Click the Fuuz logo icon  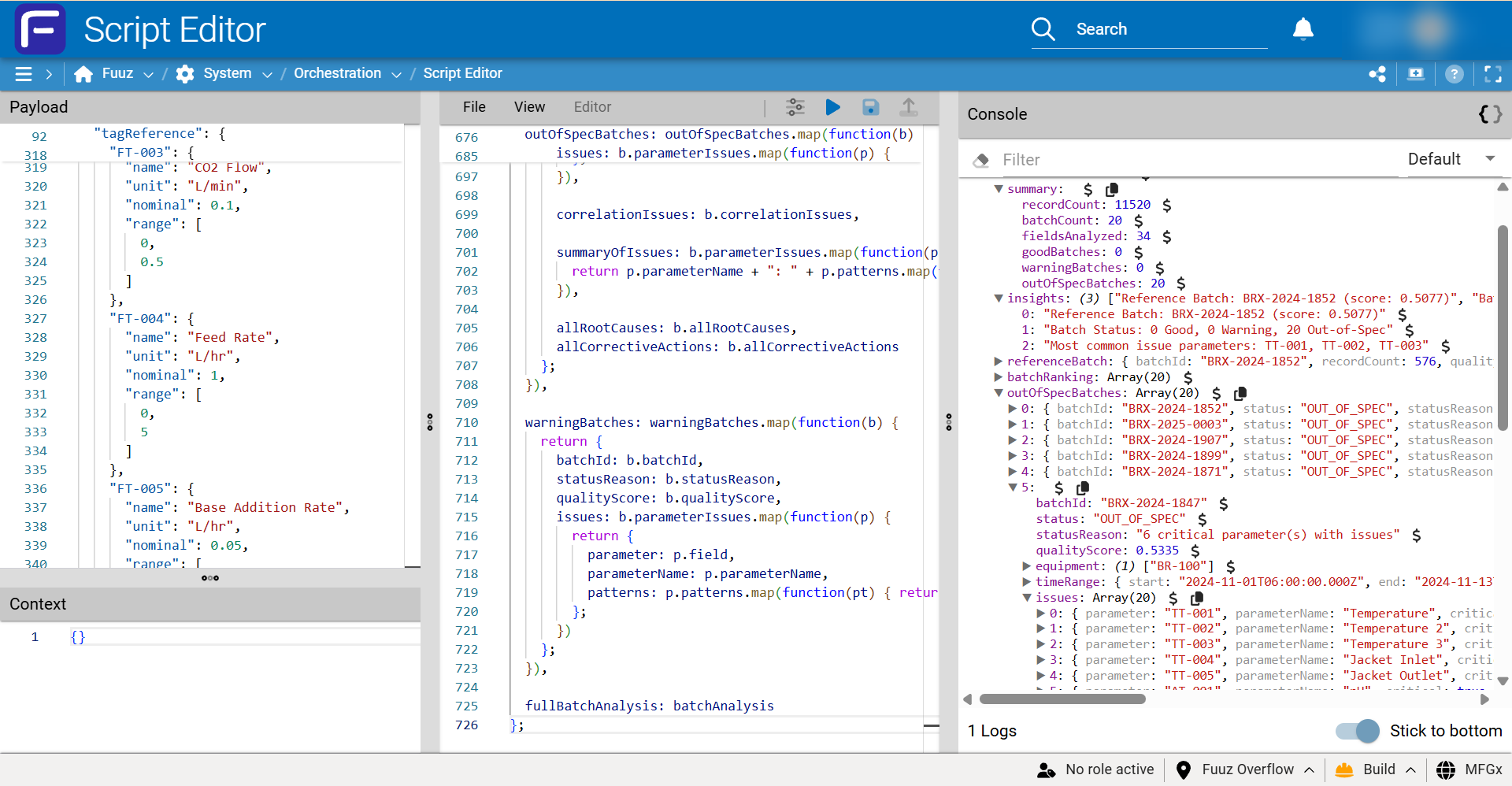click(40, 29)
